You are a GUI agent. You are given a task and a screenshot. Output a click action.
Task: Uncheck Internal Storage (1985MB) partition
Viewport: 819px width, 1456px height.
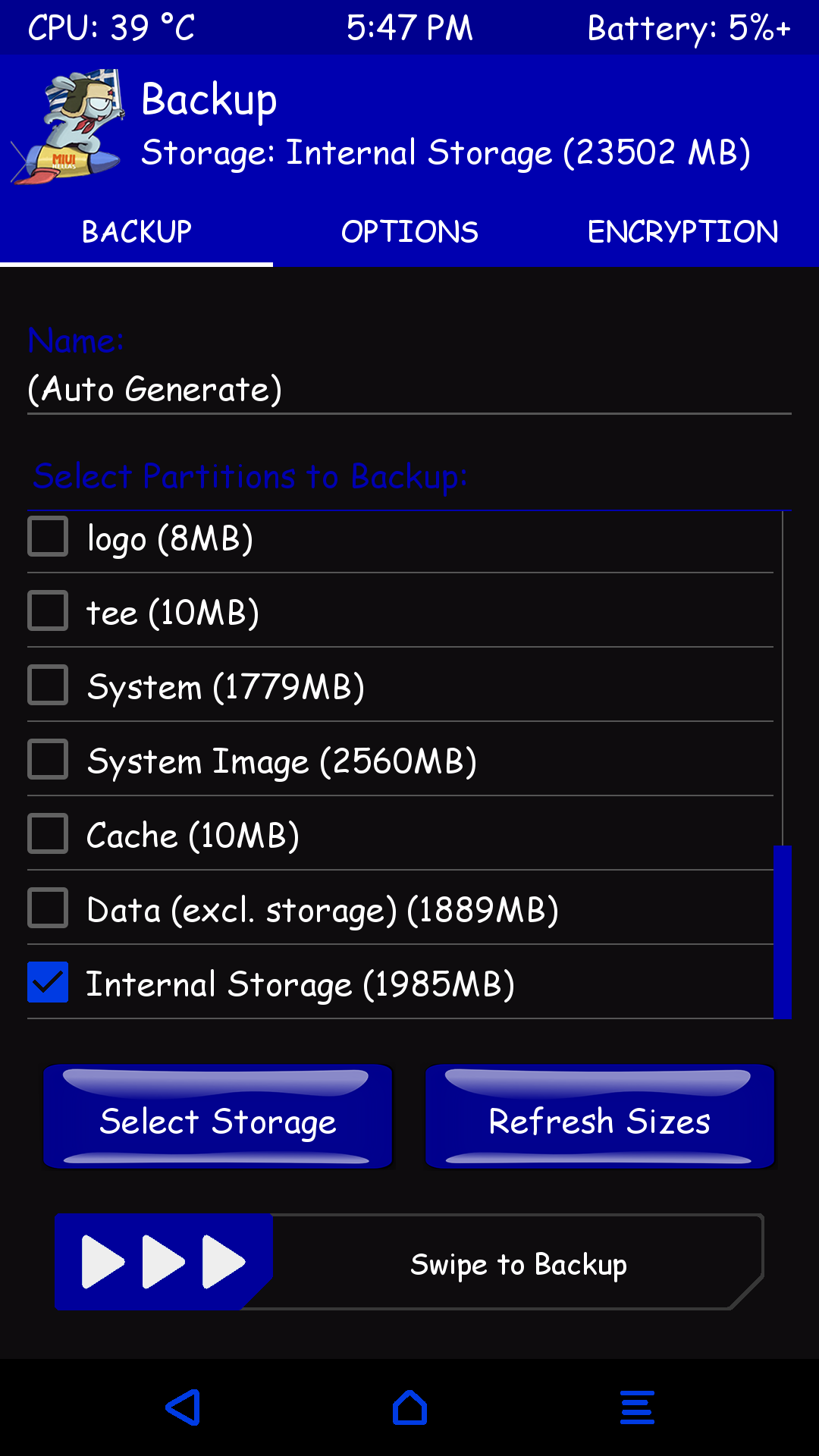(48, 983)
